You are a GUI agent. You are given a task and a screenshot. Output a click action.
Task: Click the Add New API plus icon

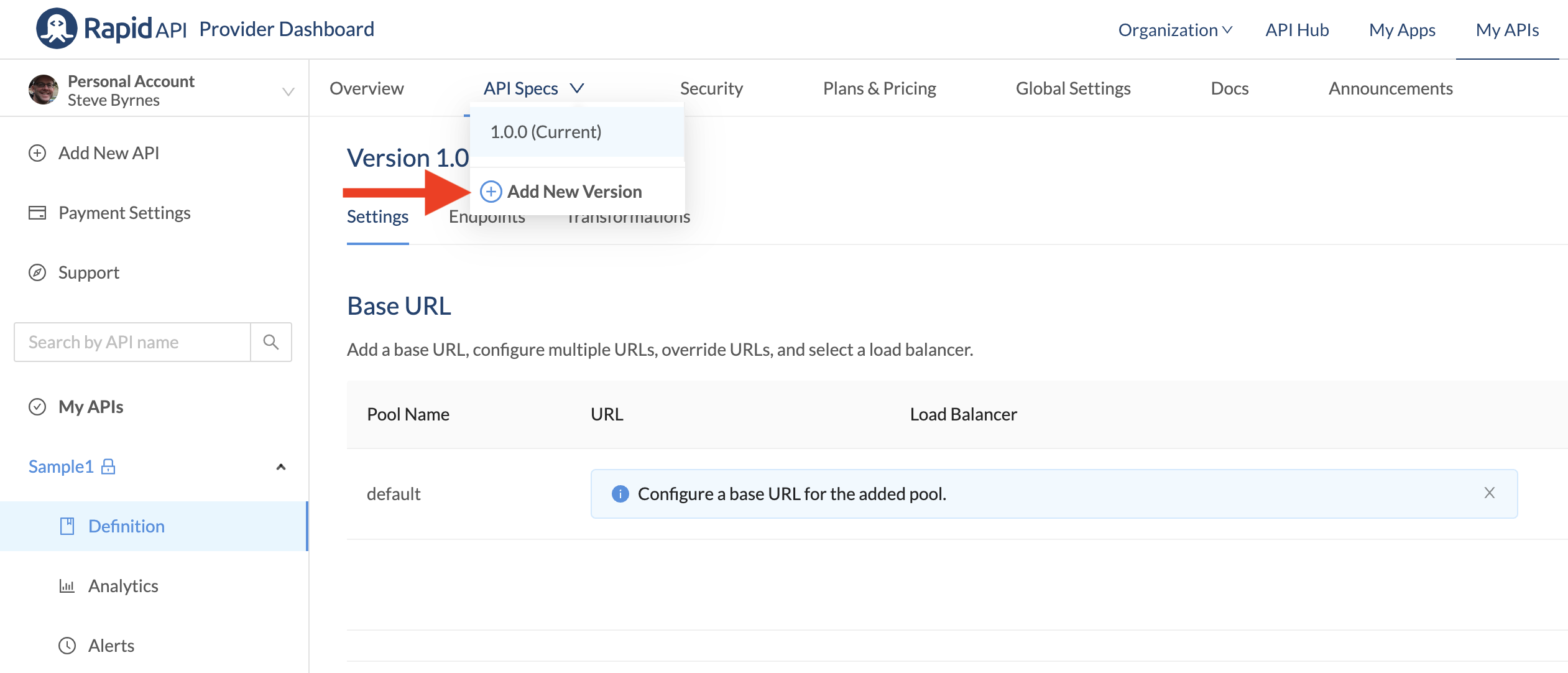click(37, 153)
